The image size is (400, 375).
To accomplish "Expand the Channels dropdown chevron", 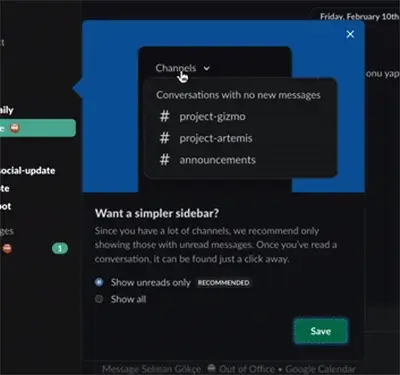I will click(x=207, y=68).
